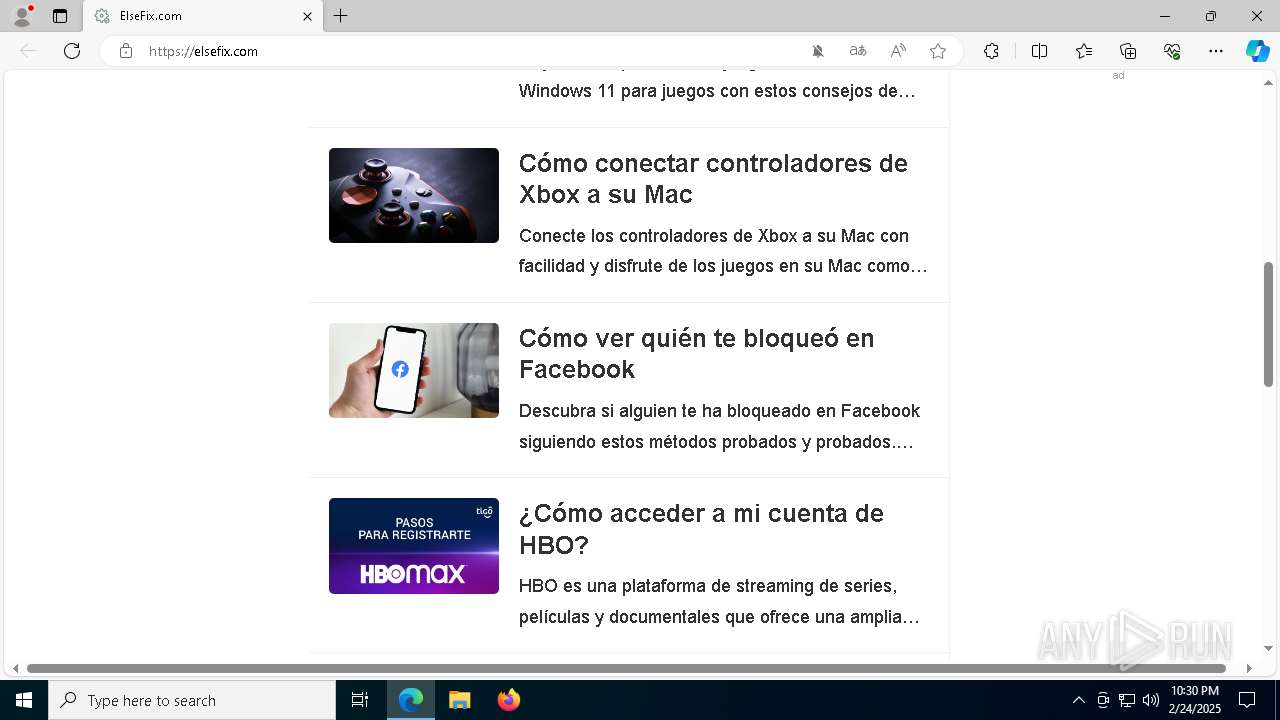Open a new tab with plus button

(341, 16)
